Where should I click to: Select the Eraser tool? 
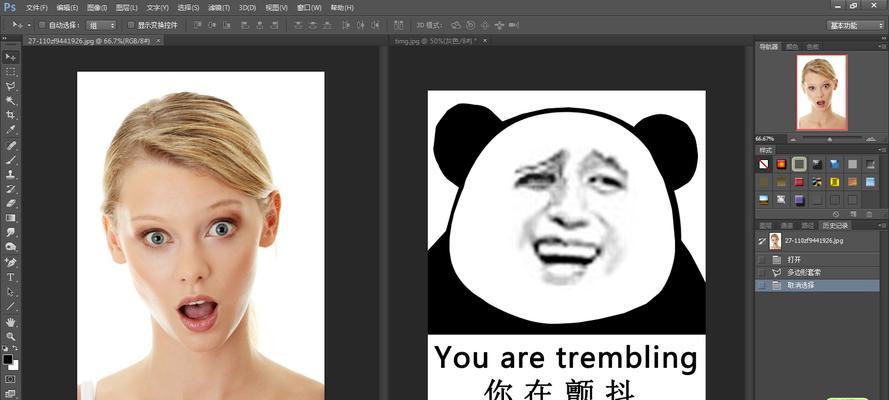click(x=10, y=203)
